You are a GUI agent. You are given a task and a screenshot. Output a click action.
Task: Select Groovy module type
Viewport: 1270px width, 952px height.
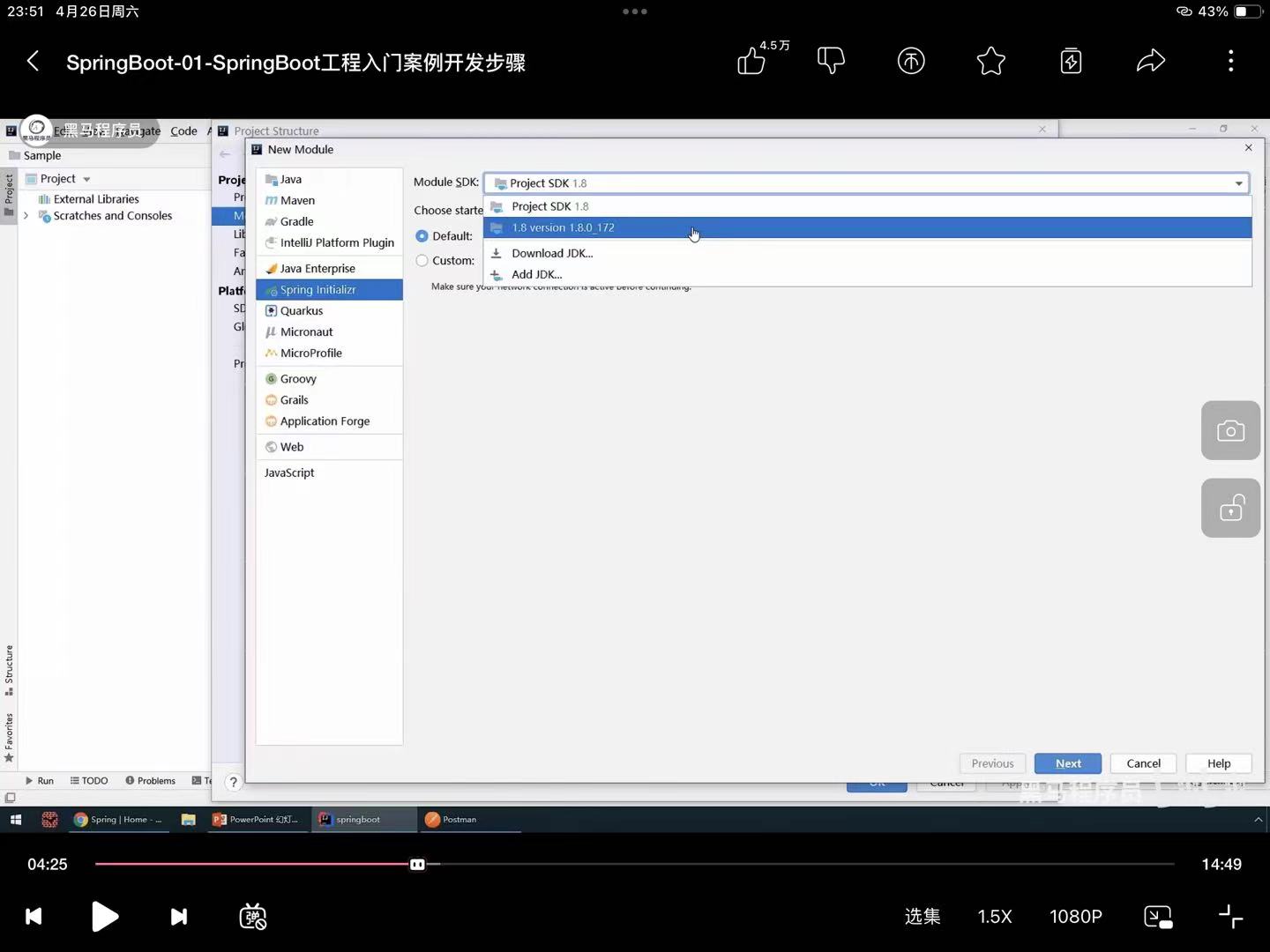(329, 378)
